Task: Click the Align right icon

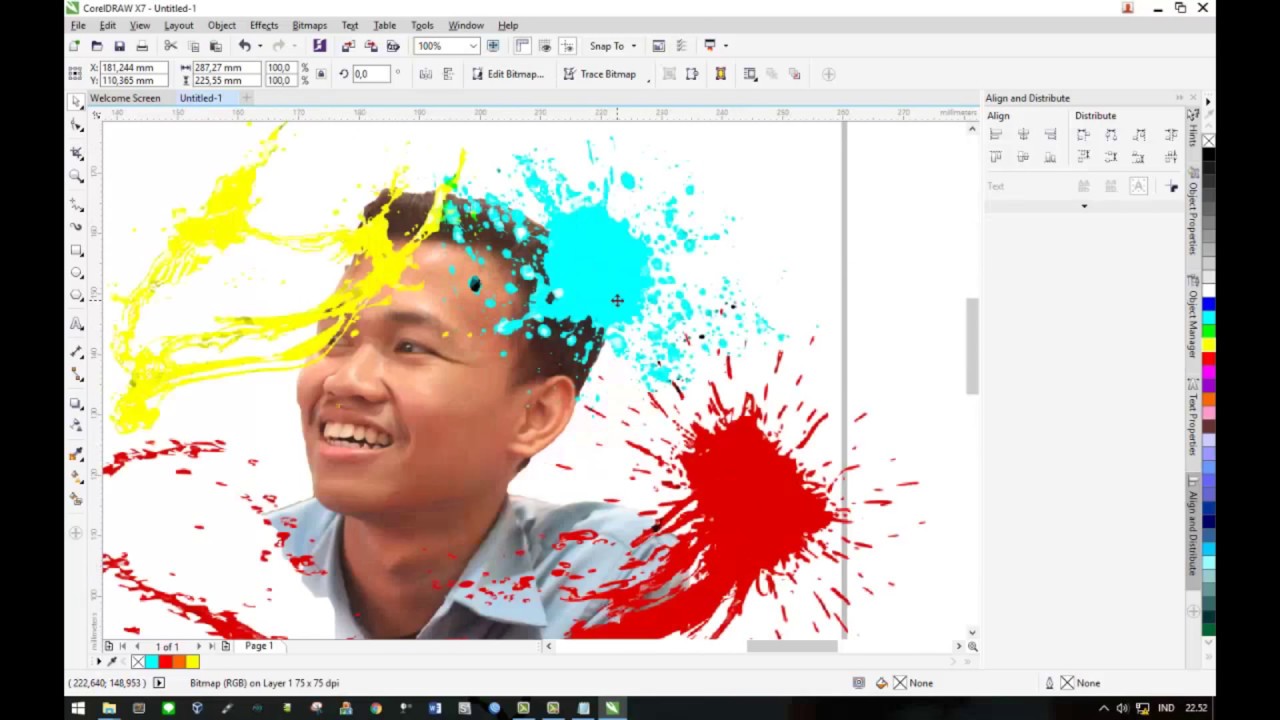Action: pyautogui.click(x=1050, y=134)
